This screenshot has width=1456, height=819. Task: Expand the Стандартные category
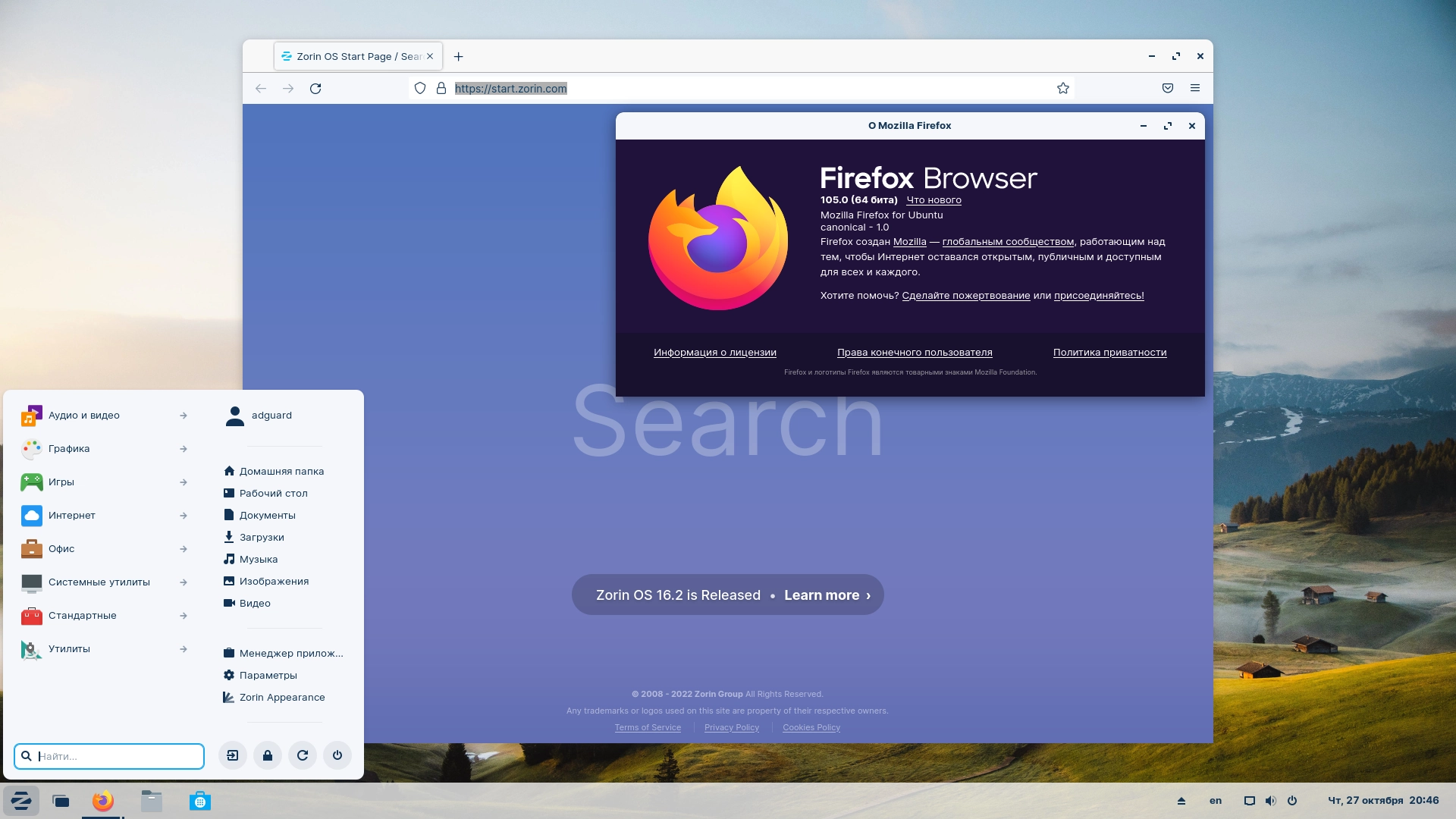pyautogui.click(x=105, y=616)
